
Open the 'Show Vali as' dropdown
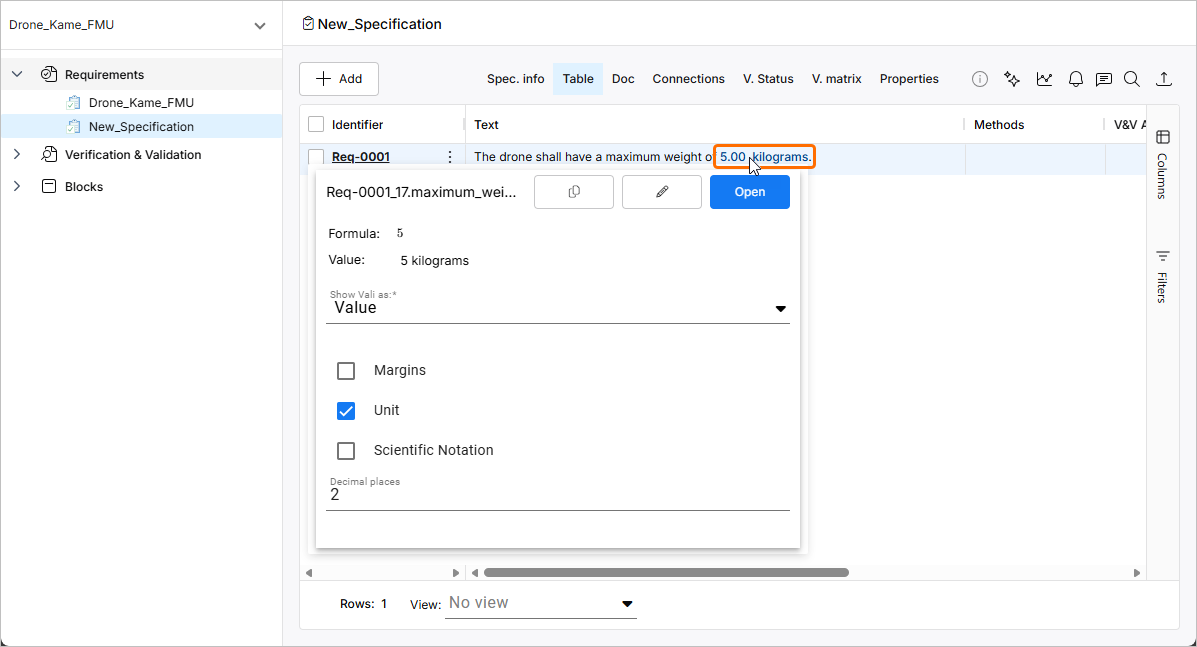(558, 308)
